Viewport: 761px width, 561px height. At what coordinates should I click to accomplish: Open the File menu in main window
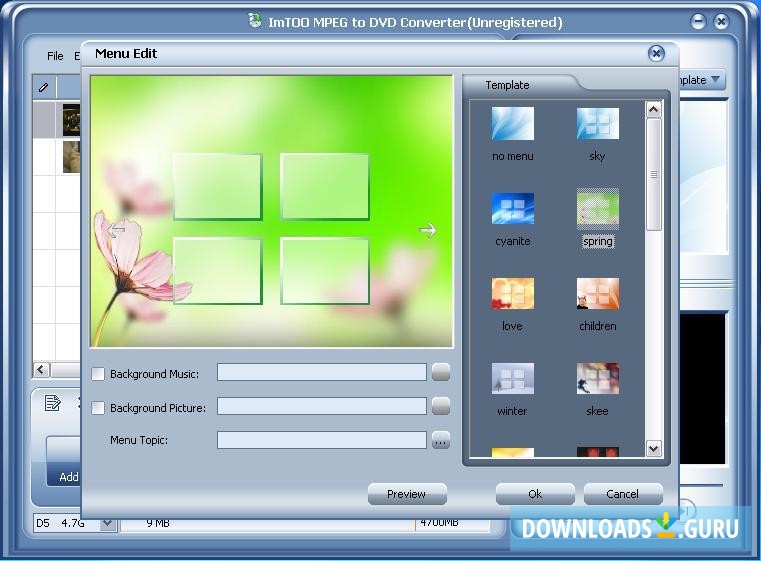pyautogui.click(x=55, y=56)
